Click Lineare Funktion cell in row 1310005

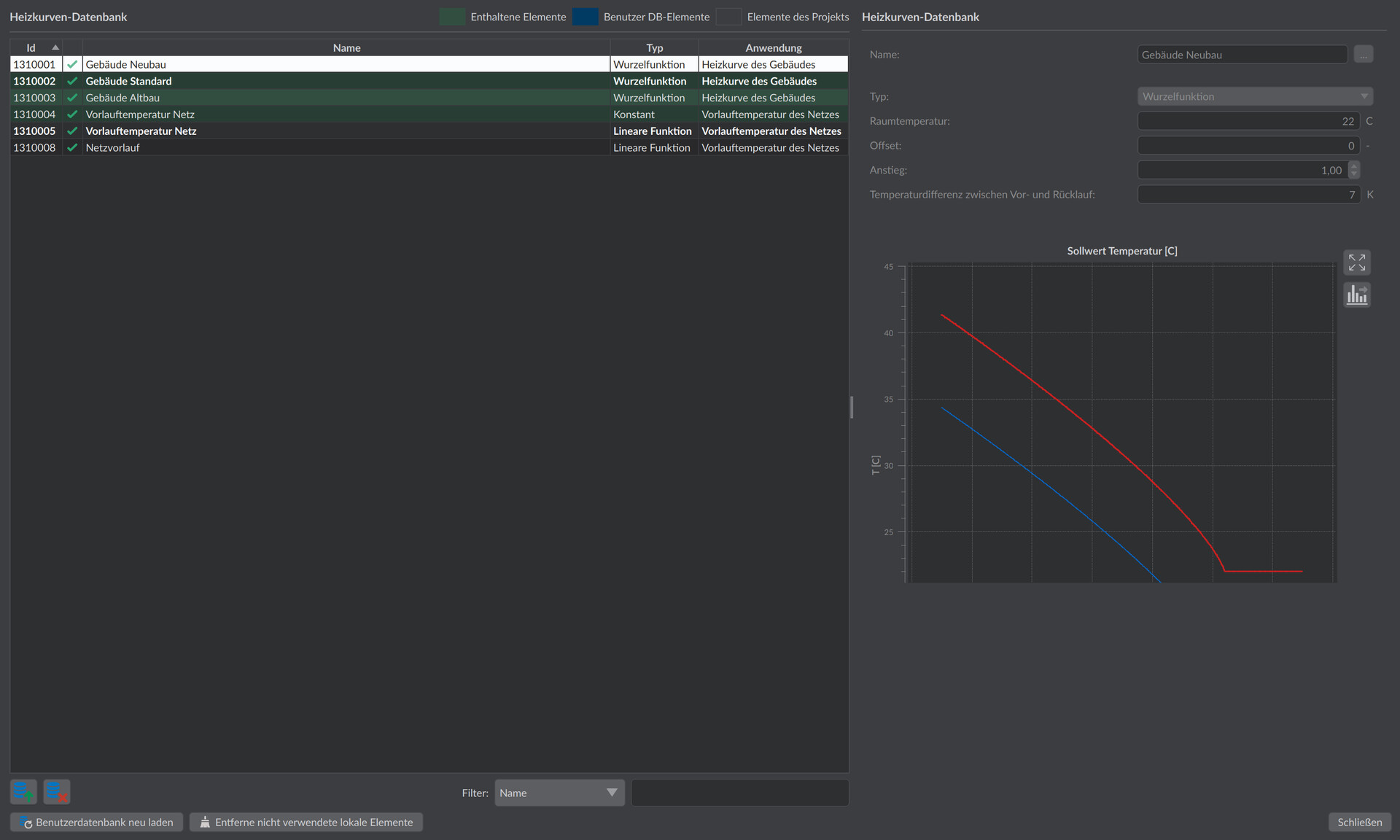tap(654, 131)
